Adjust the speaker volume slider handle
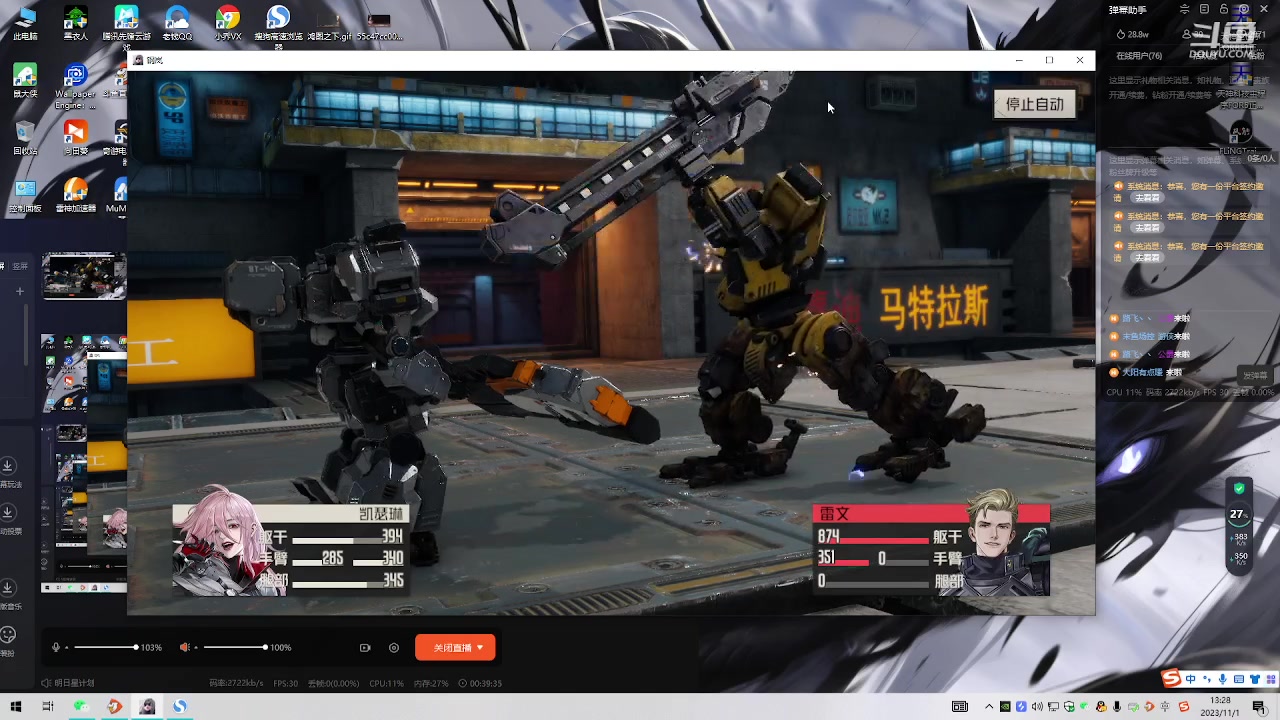This screenshot has width=1280, height=720. (265, 648)
